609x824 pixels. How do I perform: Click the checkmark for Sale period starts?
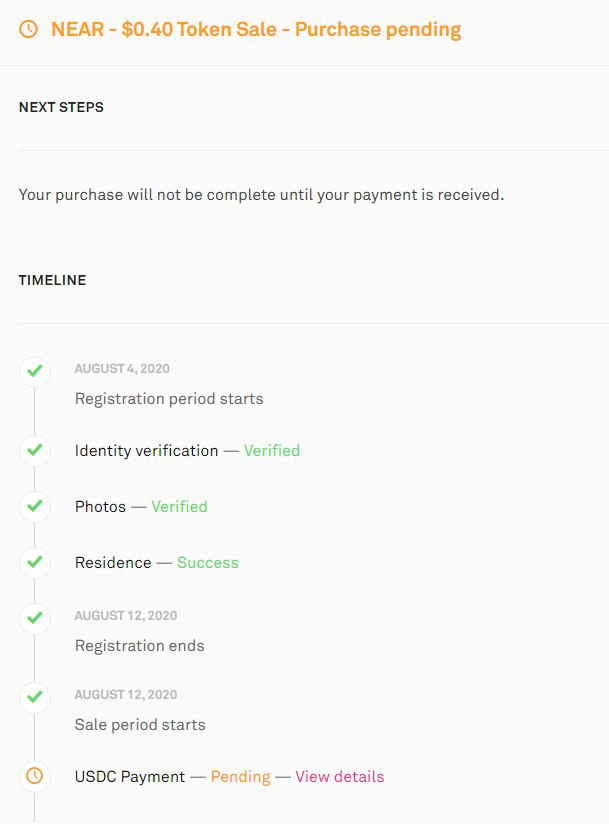coord(35,697)
